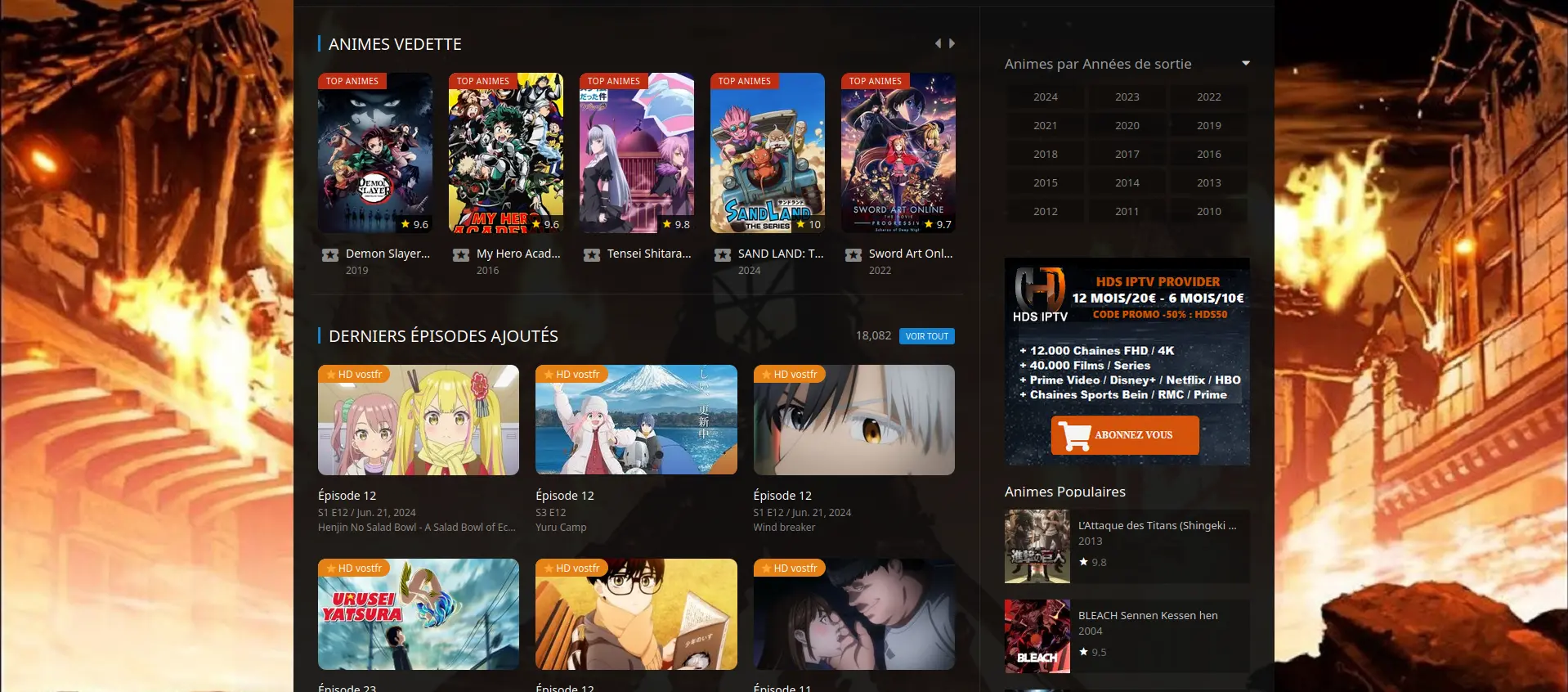The image size is (1568, 692).
Task: Click L'Attaque des Titans poster thumbnail
Action: pos(1037,546)
